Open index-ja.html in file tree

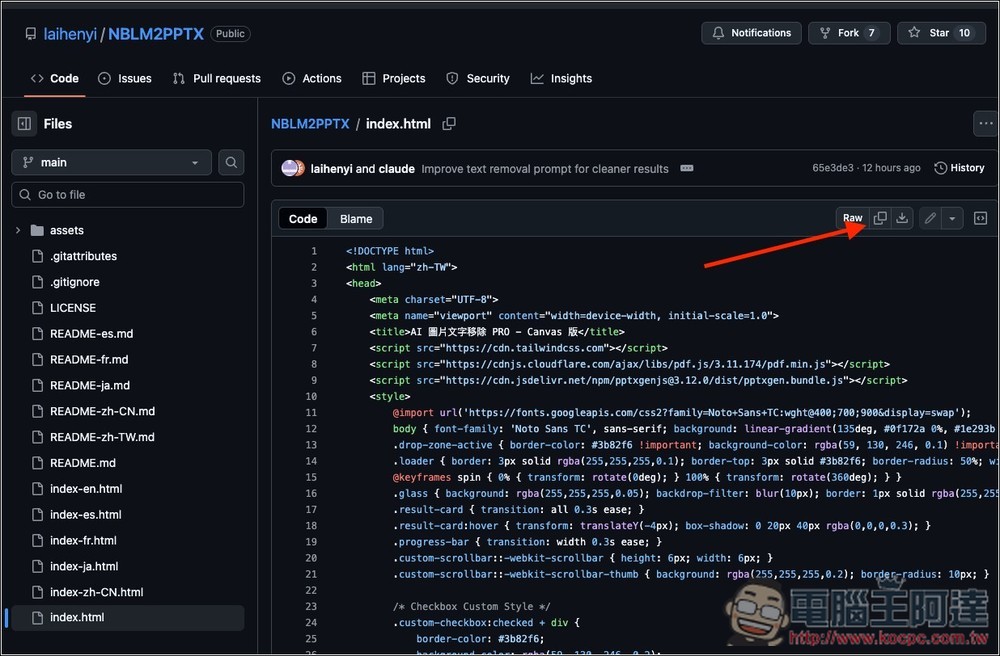[84, 566]
